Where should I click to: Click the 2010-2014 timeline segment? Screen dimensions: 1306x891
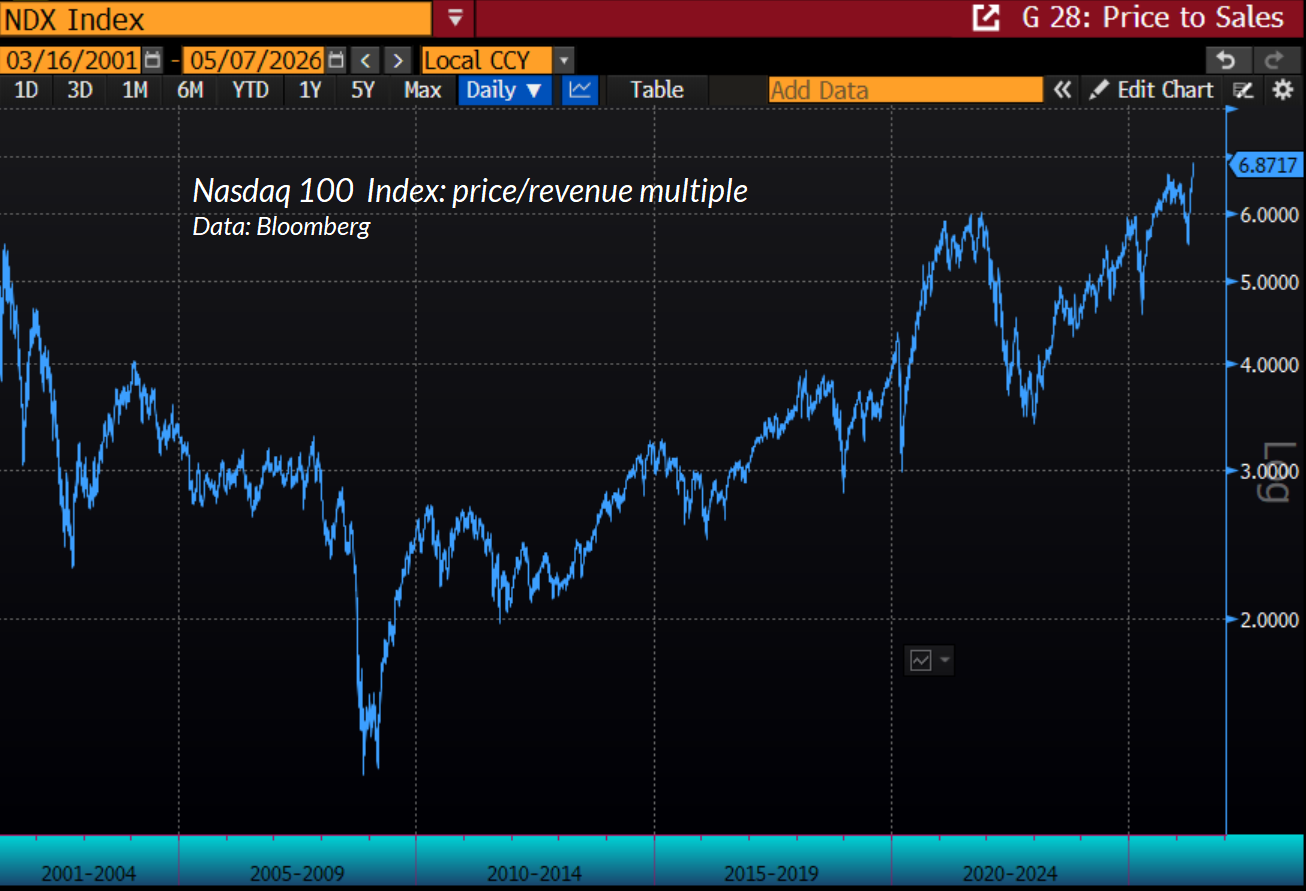tap(534, 874)
